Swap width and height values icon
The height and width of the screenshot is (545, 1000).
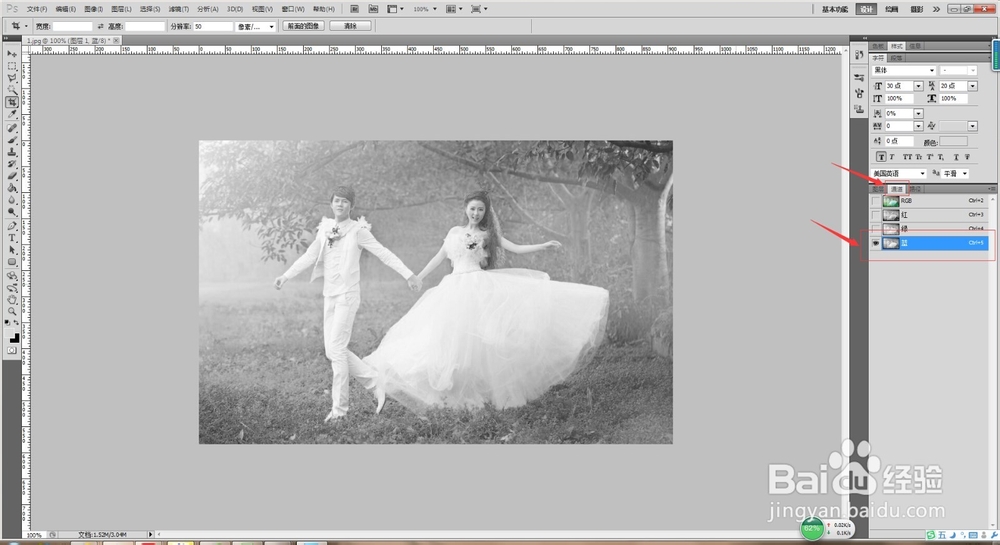click(100, 26)
